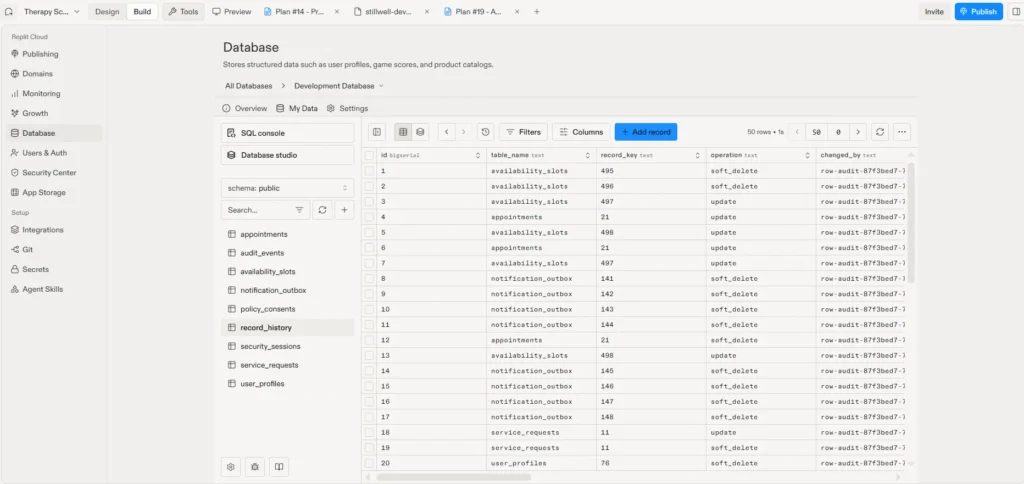
Task: Open the table search filter icon
Action: [x=299, y=210]
